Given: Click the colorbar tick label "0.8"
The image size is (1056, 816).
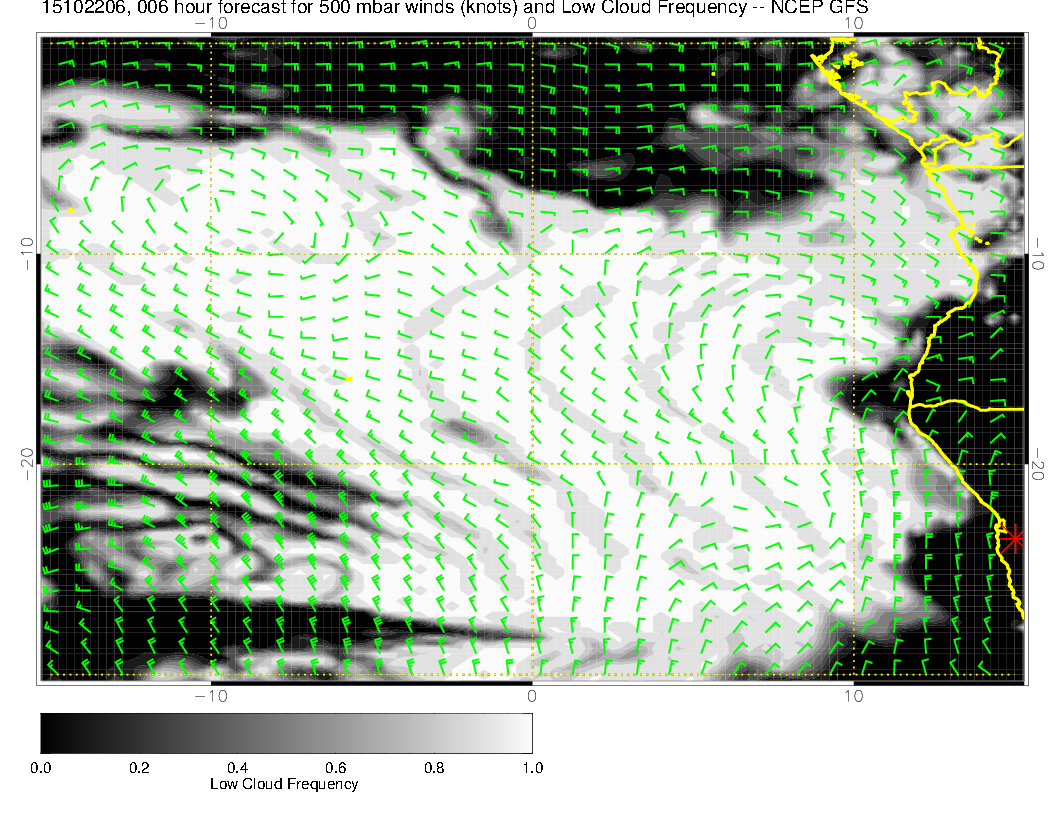Looking at the screenshot, I should tap(434, 768).
